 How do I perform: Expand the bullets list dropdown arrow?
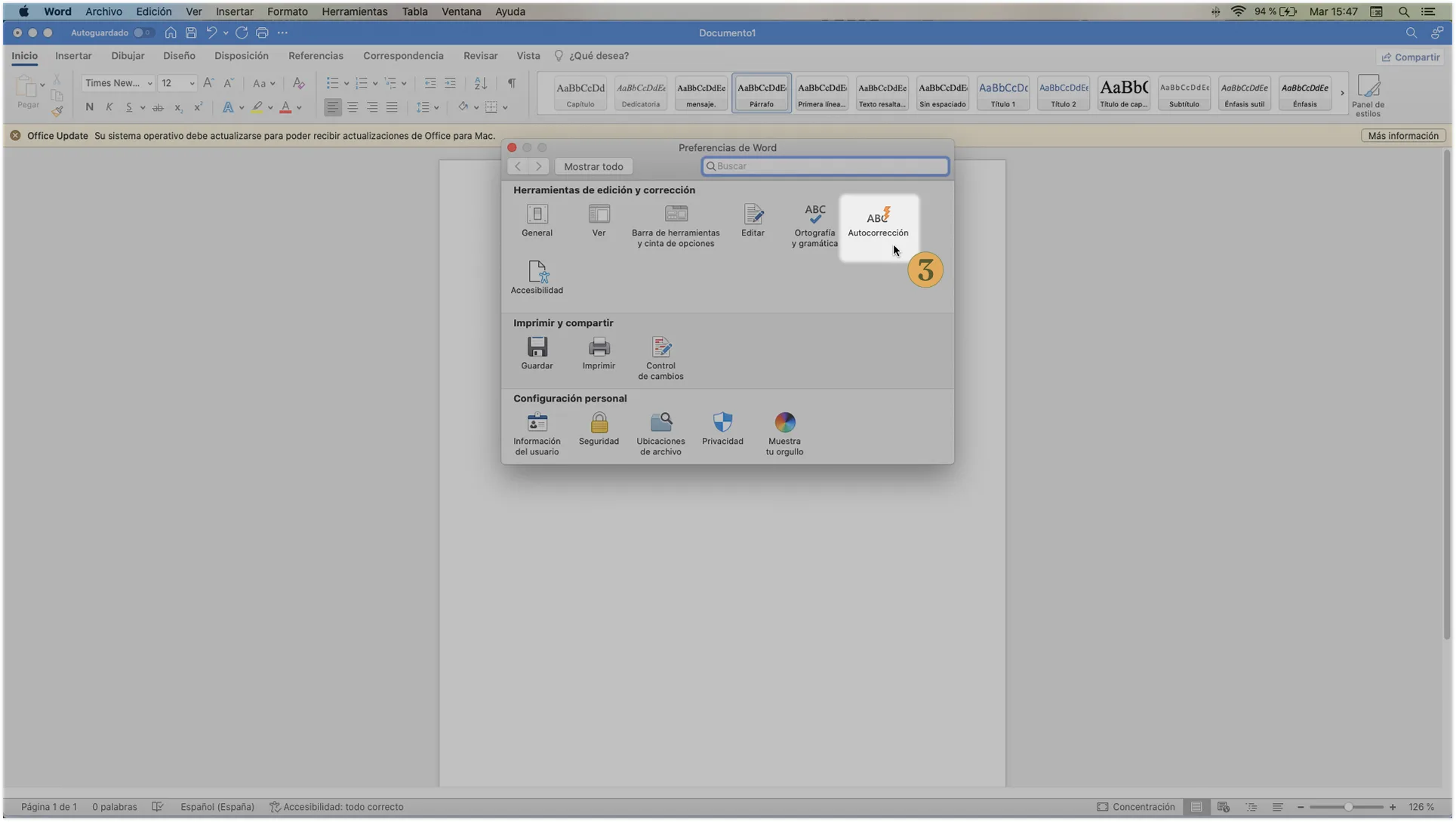[346, 84]
